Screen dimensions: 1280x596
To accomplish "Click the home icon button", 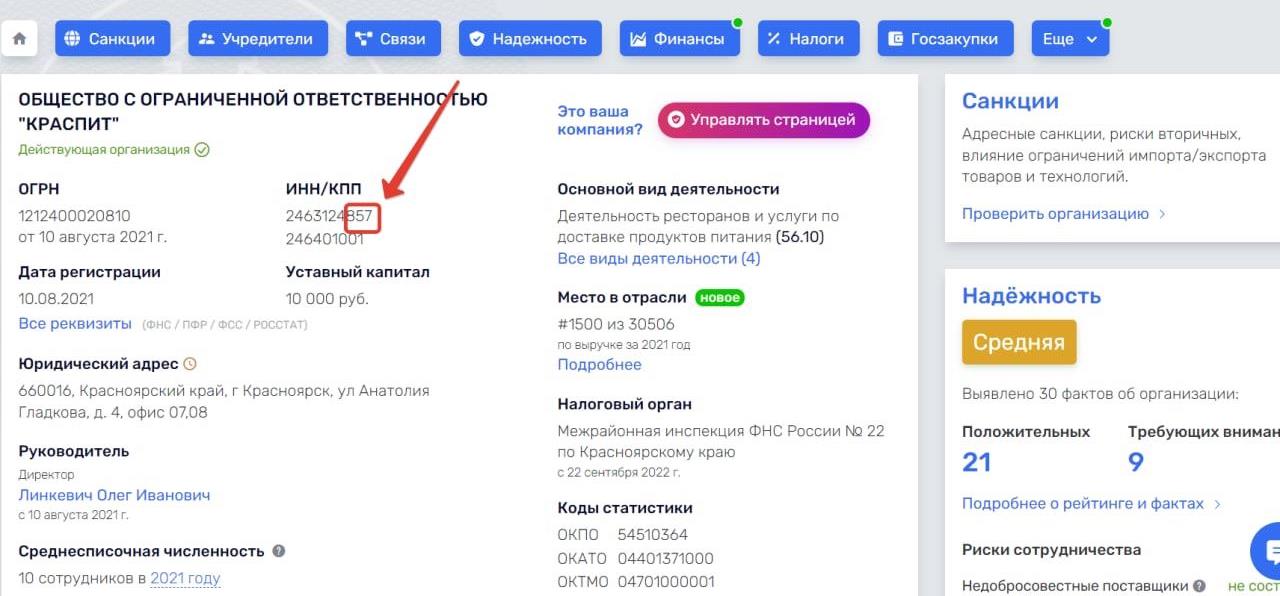I will pos(19,39).
